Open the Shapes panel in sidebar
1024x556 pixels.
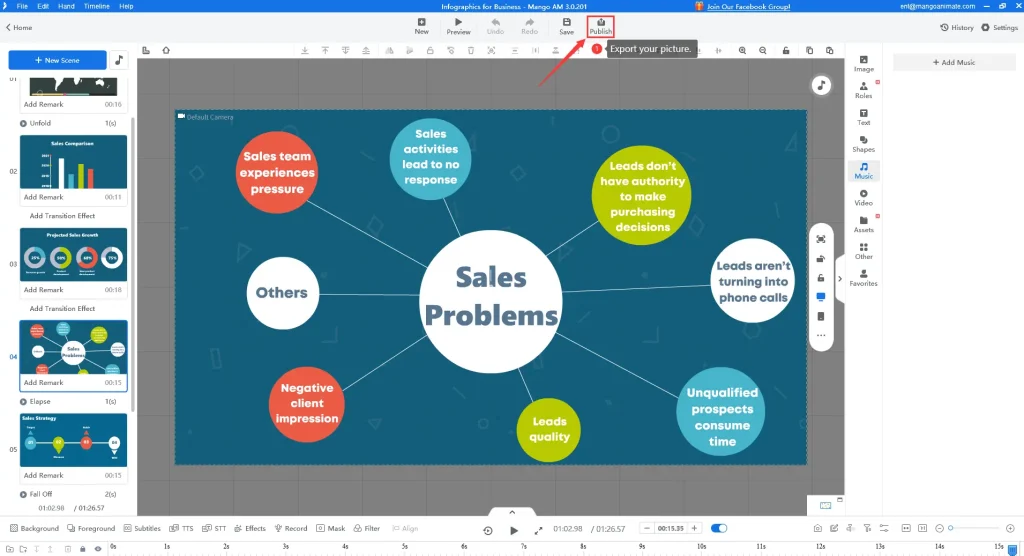863,143
